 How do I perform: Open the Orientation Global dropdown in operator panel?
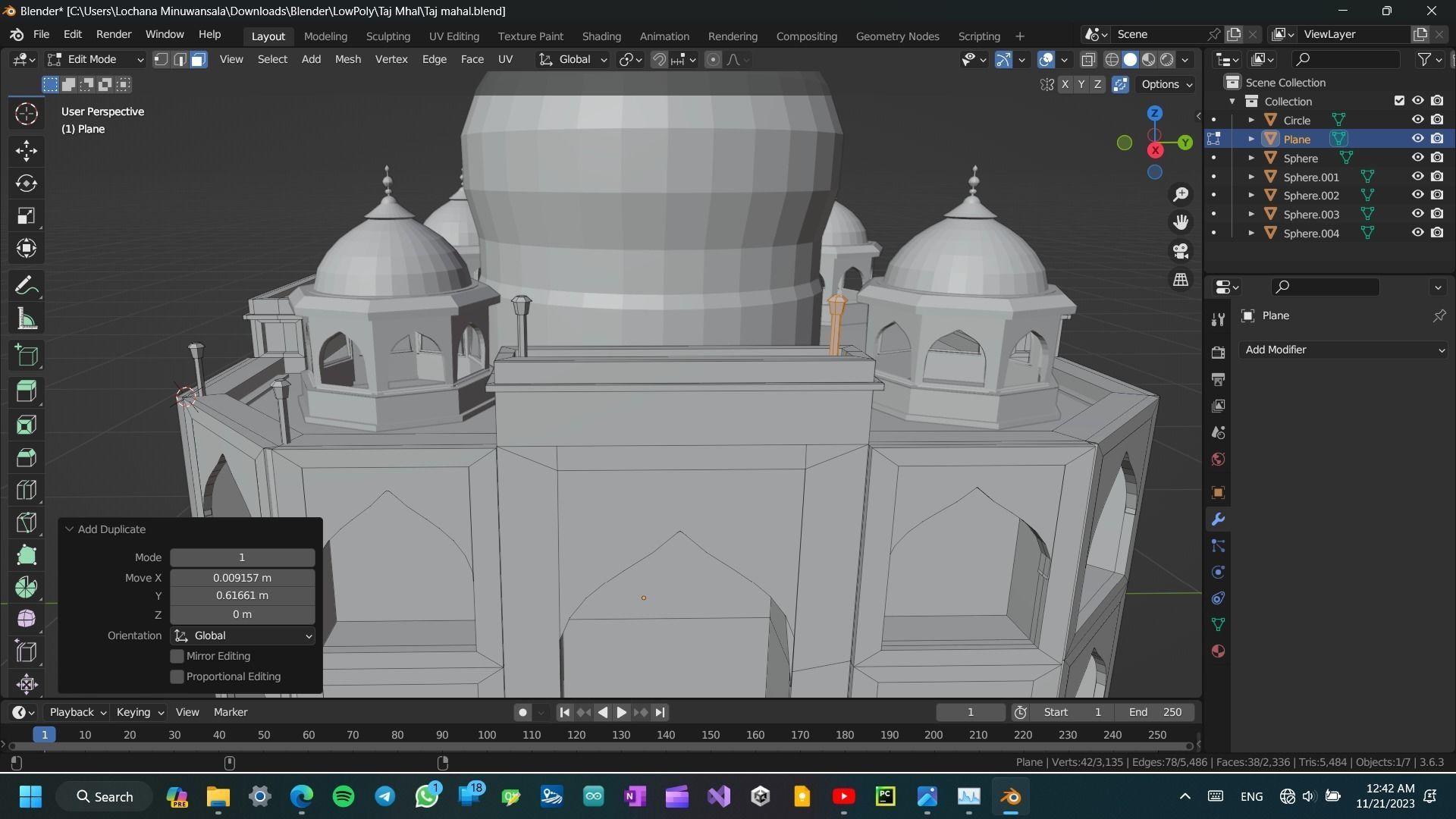pos(243,635)
